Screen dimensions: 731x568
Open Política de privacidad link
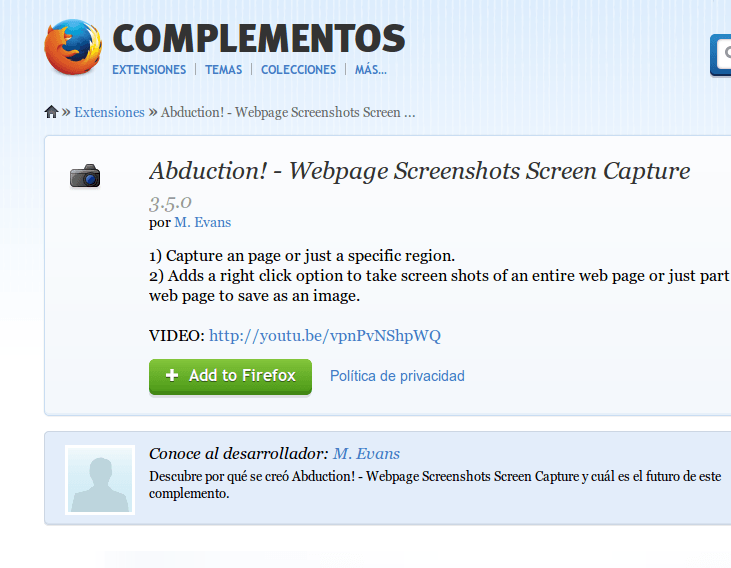pos(397,376)
